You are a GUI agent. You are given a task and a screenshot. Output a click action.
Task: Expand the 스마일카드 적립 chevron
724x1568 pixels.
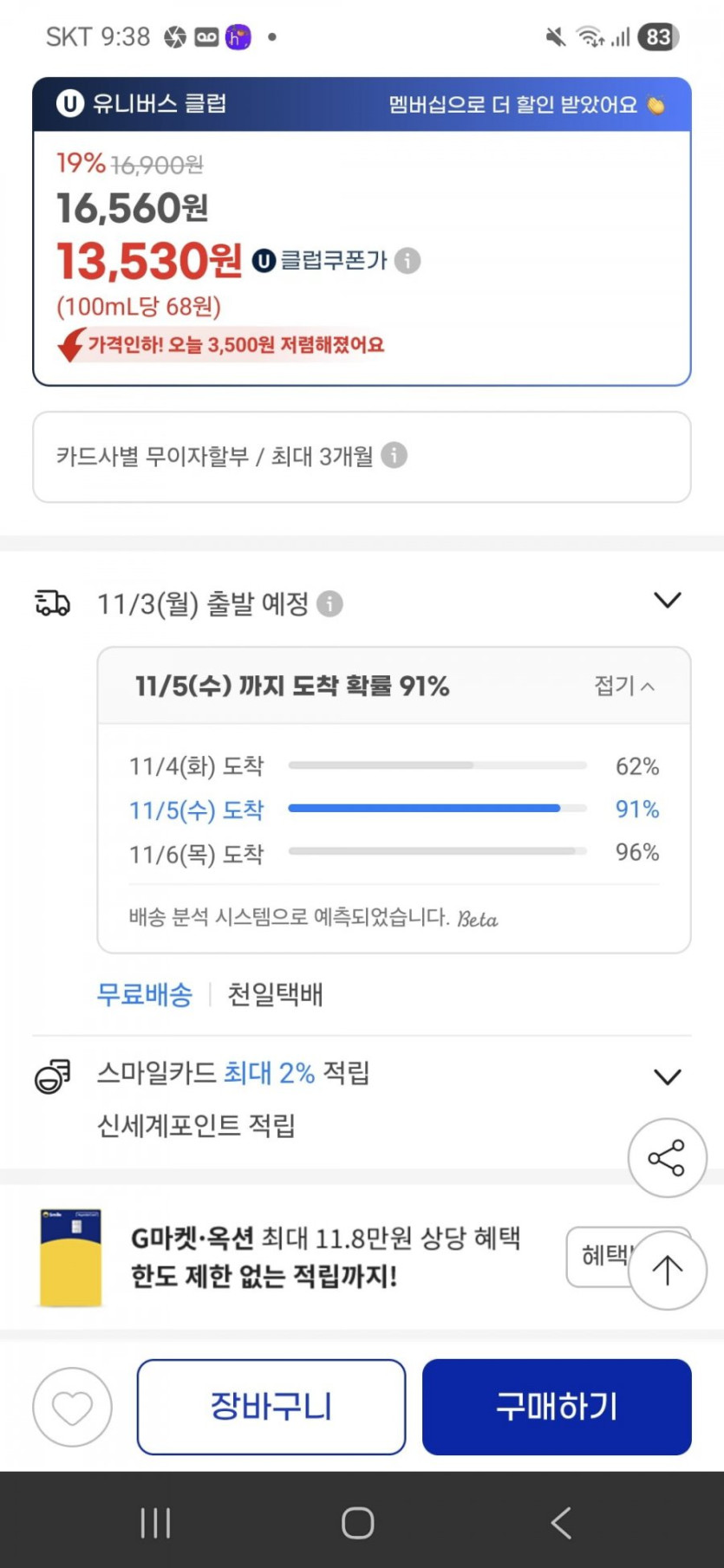click(x=667, y=1077)
